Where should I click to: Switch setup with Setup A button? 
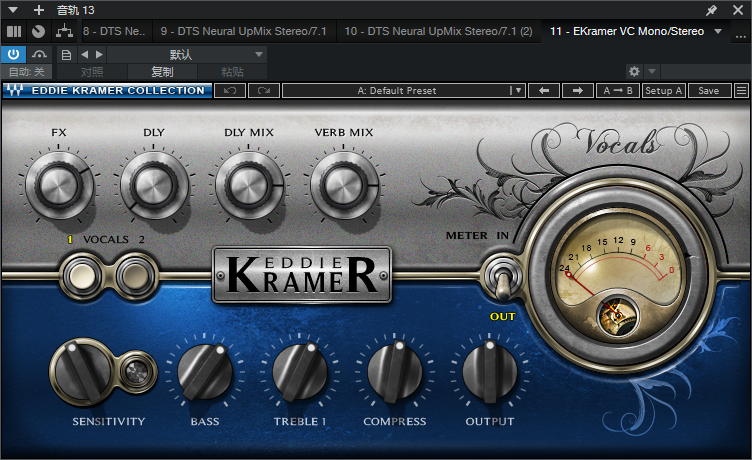(664, 90)
